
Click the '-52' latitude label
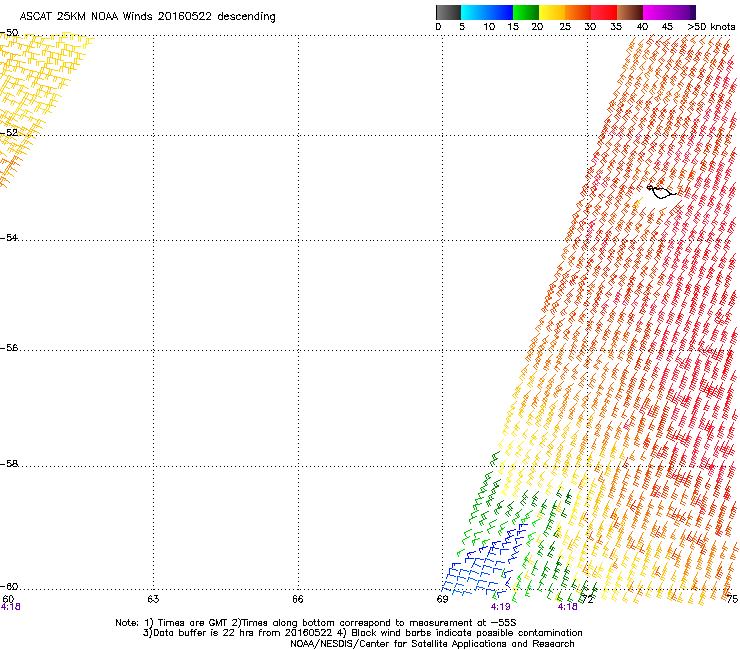tap(9, 133)
